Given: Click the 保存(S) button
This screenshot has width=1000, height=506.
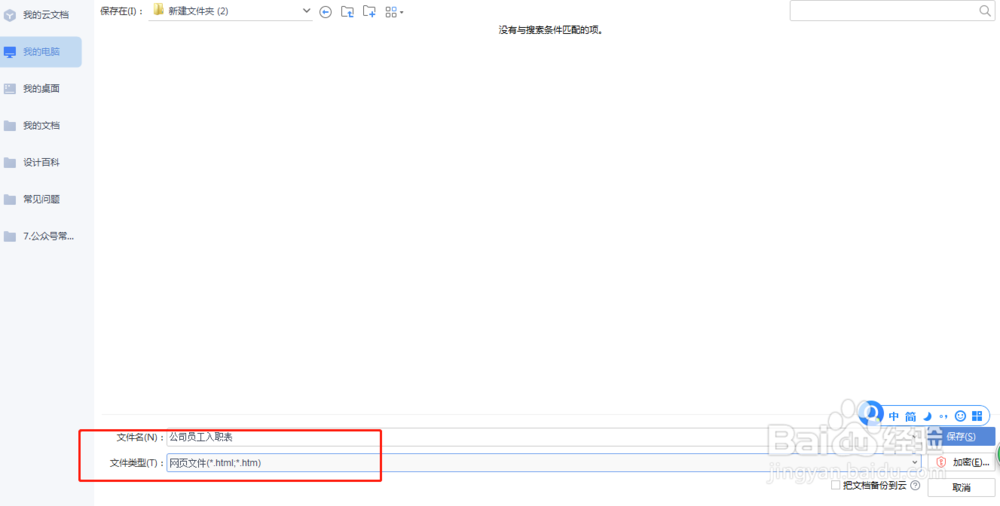Looking at the screenshot, I should pos(960,436).
